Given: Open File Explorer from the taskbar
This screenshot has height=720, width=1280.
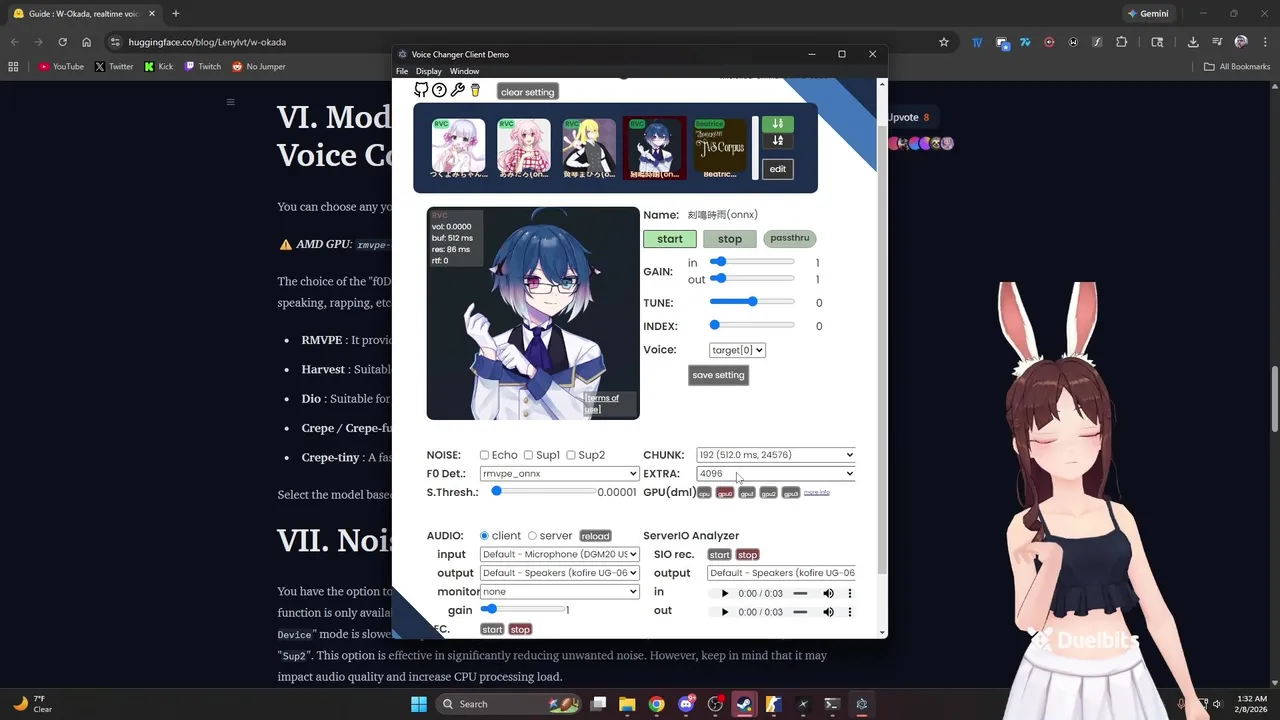Looking at the screenshot, I should click(627, 704).
